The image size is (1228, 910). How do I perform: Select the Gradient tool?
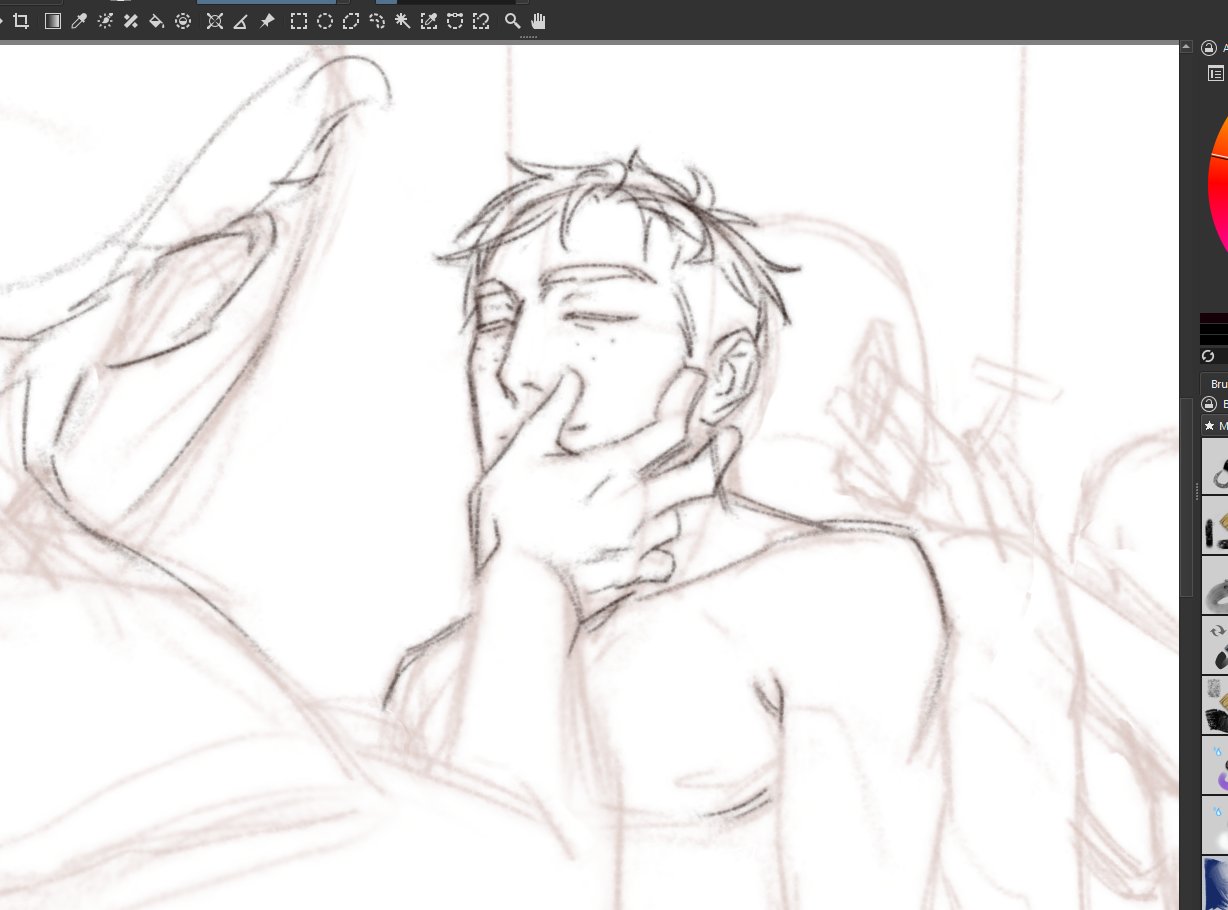(x=53, y=21)
